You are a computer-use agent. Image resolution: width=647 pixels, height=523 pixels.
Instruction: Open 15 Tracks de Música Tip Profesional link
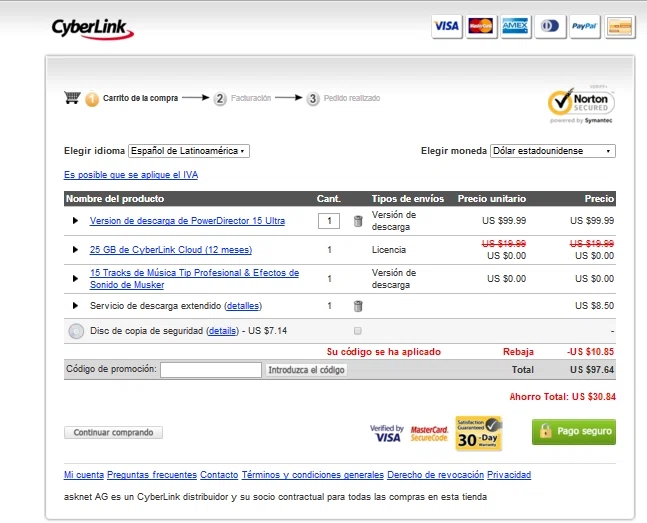point(194,279)
